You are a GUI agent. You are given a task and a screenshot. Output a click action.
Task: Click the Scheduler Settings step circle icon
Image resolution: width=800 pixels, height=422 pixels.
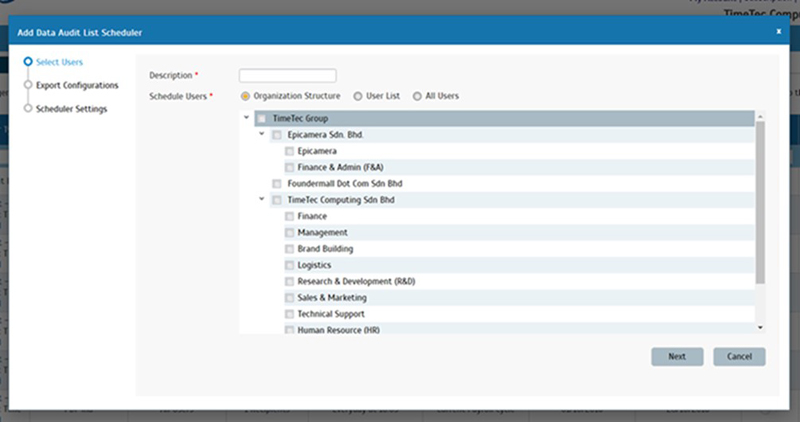28,108
